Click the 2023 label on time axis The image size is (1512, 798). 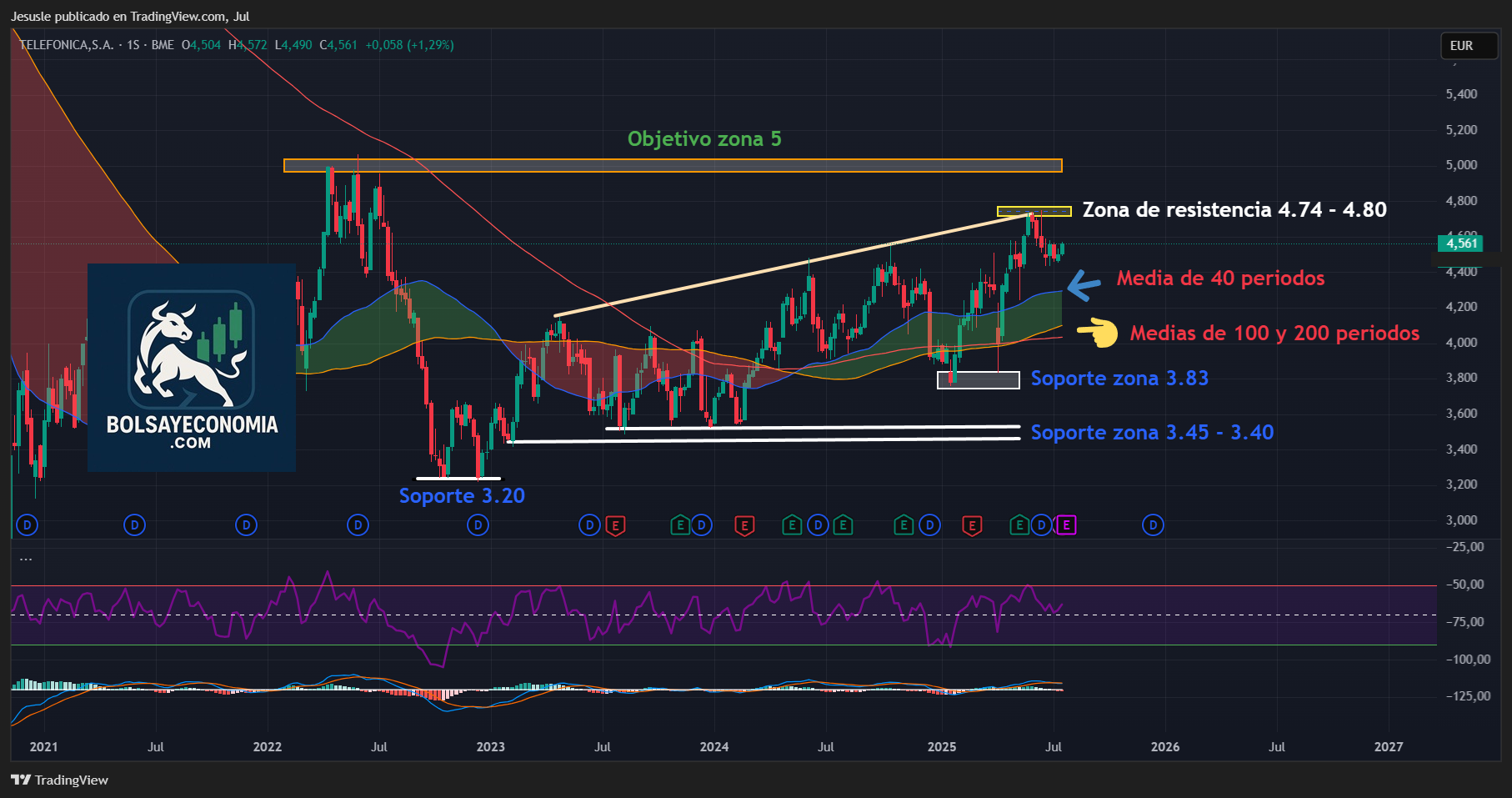coord(490,747)
